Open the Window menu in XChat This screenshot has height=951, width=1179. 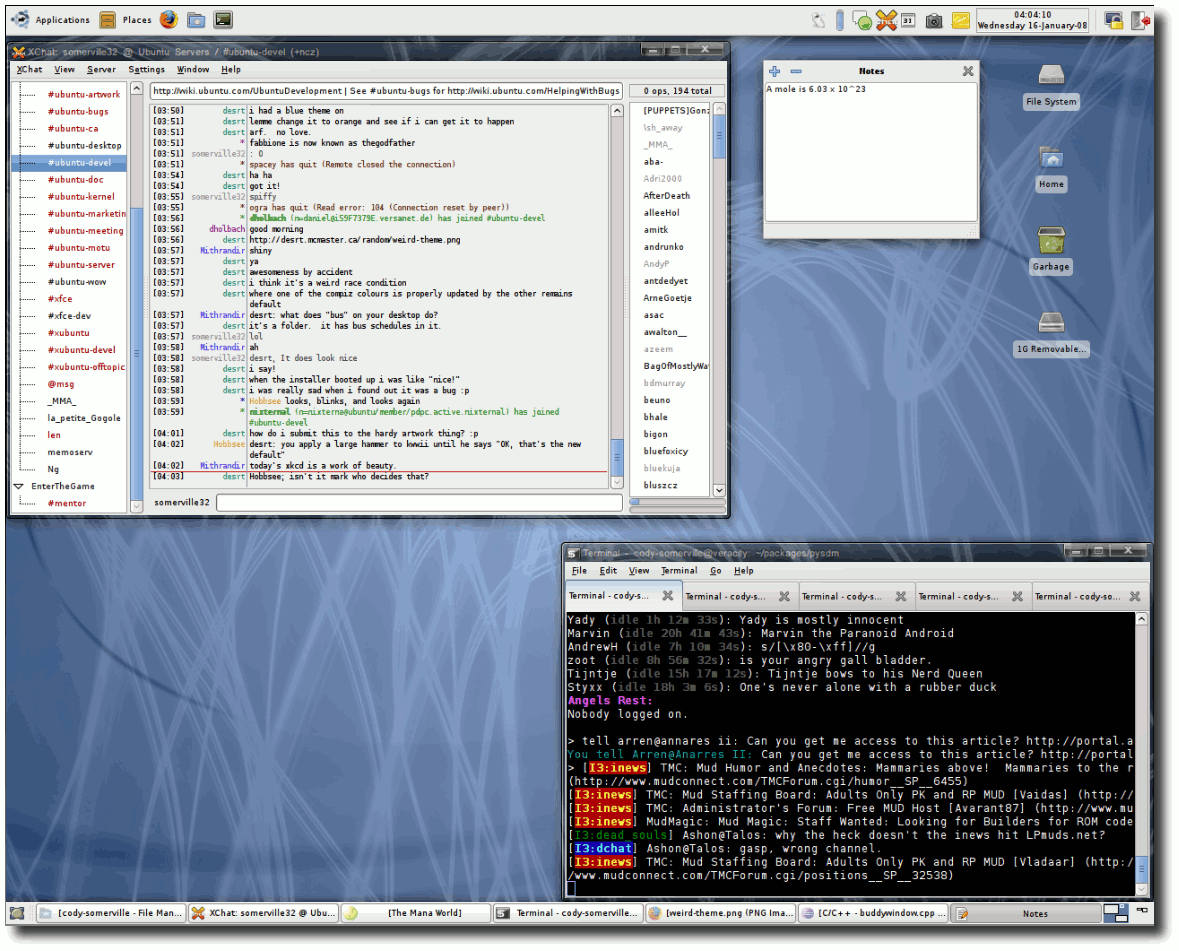point(192,70)
